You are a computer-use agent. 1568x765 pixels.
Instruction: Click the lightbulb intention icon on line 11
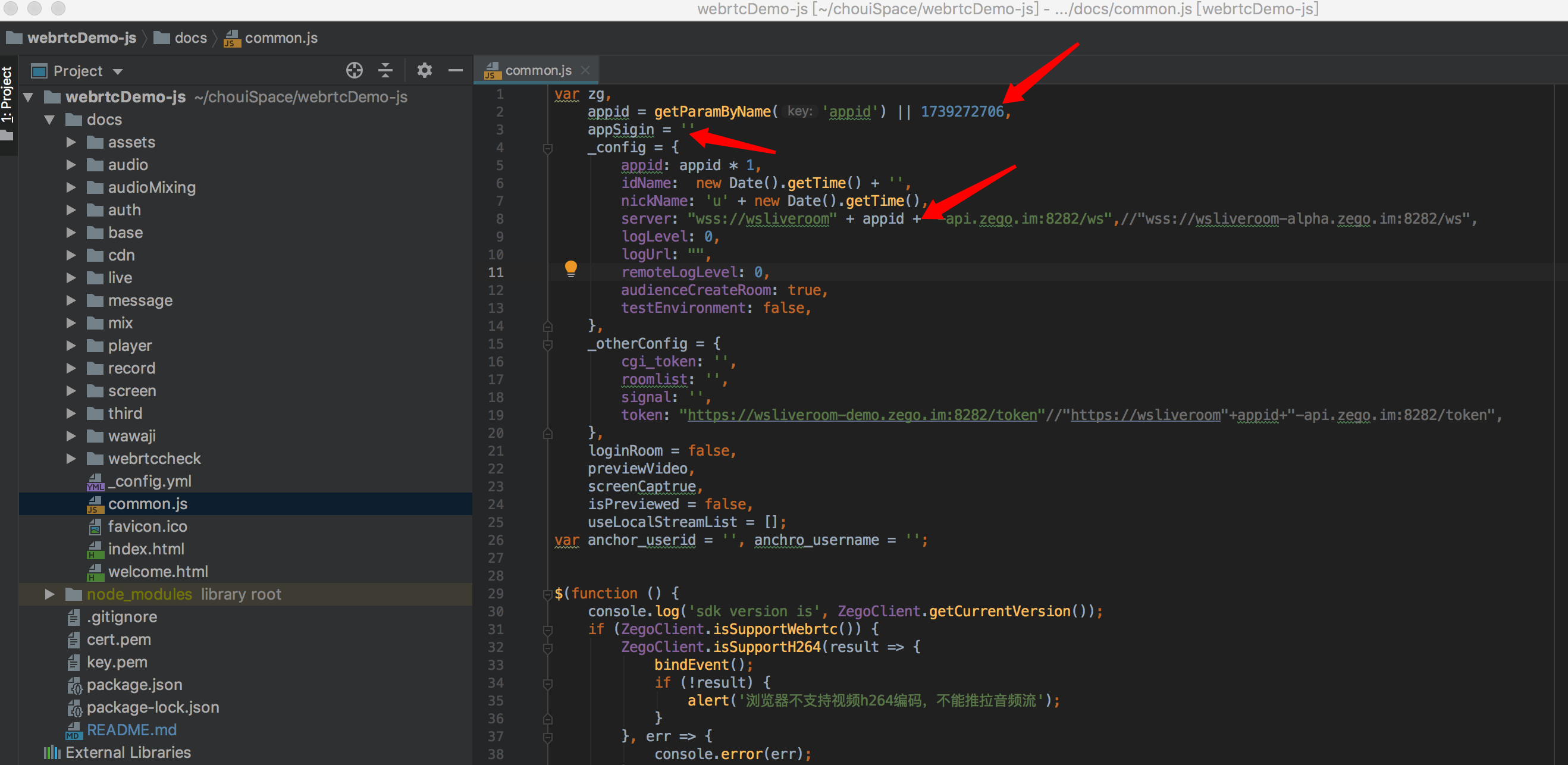570,268
